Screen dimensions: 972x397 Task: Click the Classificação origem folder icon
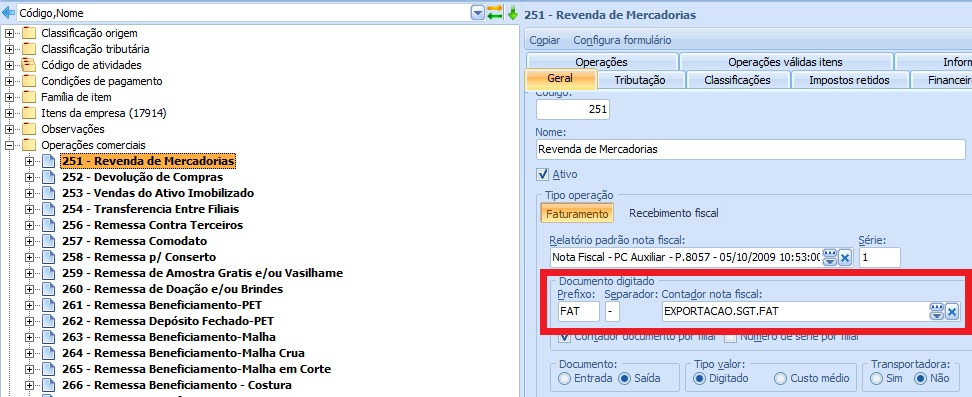pyautogui.click(x=29, y=33)
